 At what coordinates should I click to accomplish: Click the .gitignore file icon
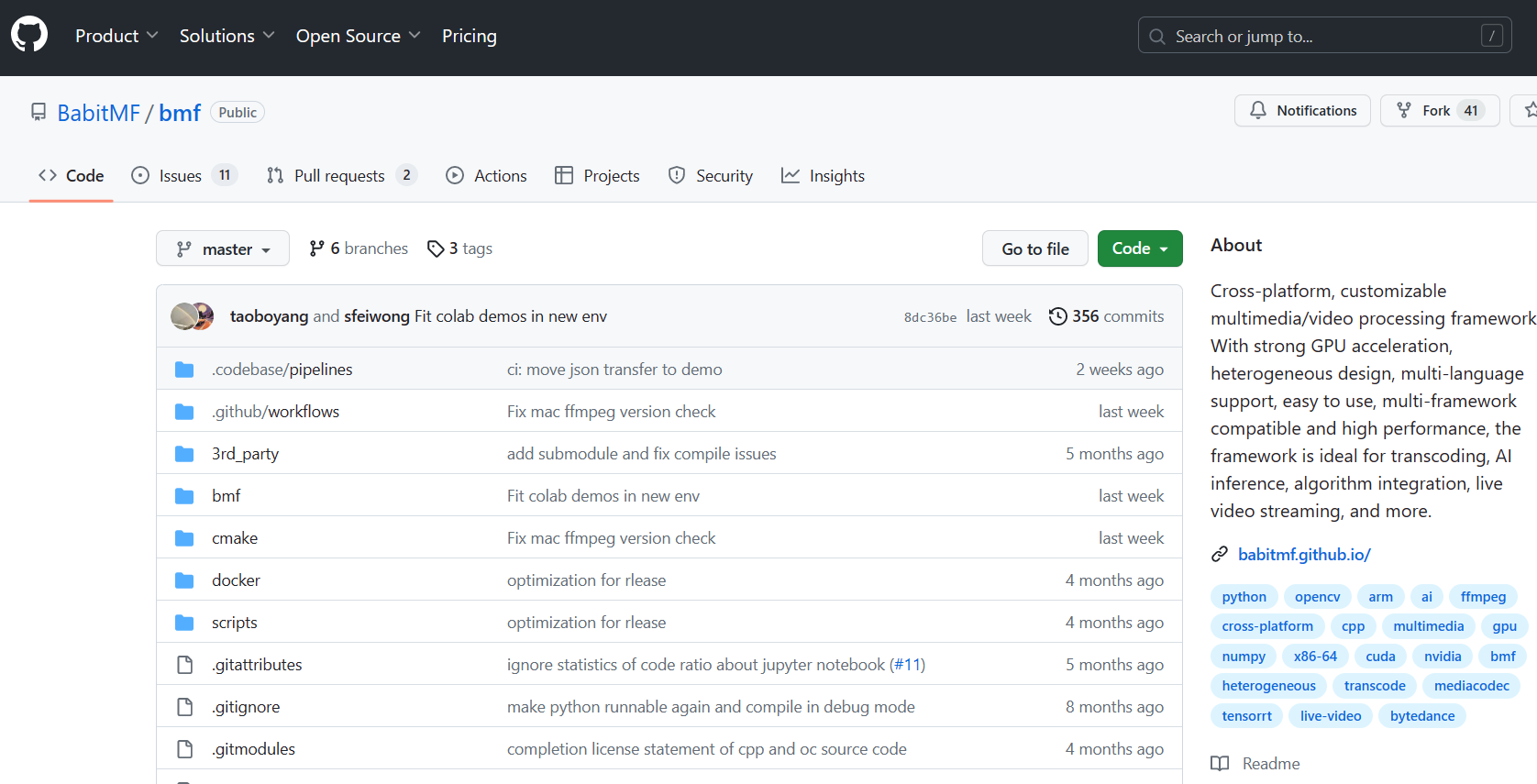184,707
